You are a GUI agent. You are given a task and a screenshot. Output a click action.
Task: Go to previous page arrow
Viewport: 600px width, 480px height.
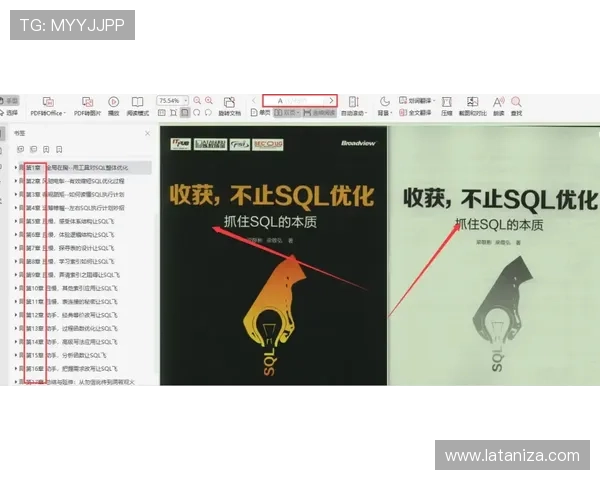coord(254,100)
